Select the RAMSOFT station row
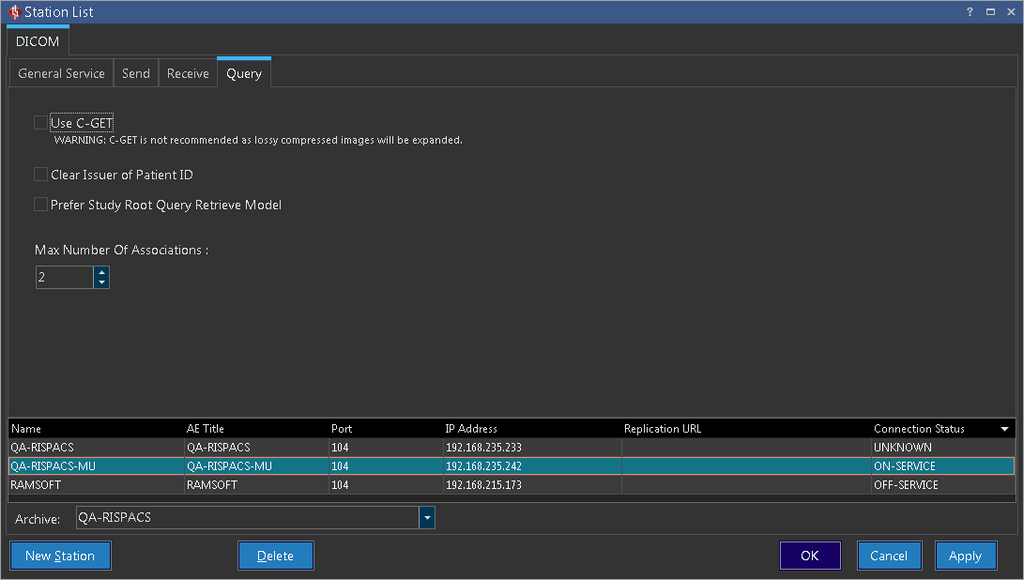The height and width of the screenshot is (580, 1024). coord(95,485)
